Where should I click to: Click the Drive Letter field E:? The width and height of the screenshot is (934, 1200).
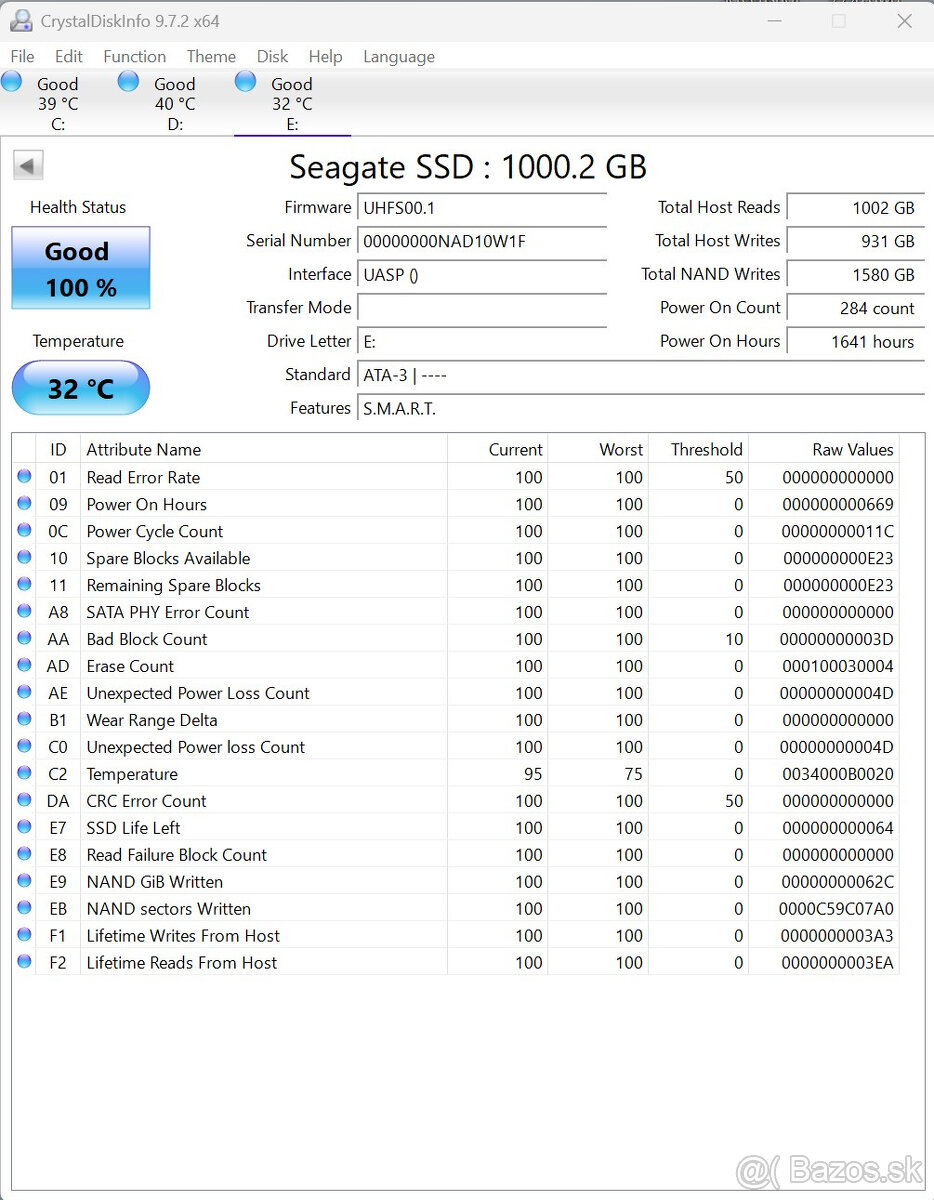click(x=482, y=342)
